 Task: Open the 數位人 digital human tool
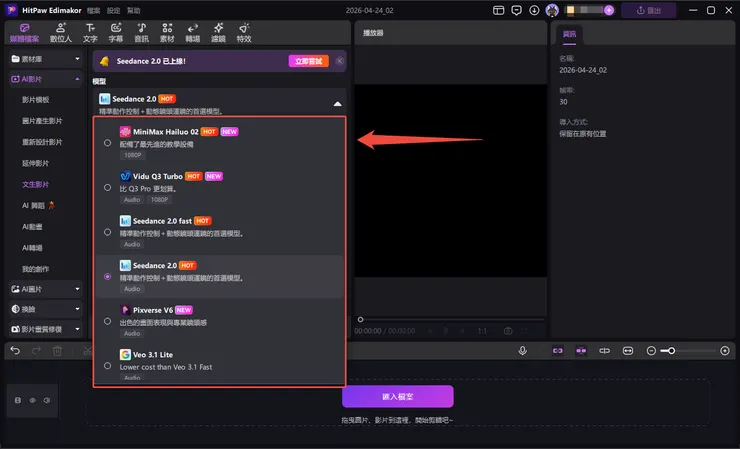click(61, 33)
